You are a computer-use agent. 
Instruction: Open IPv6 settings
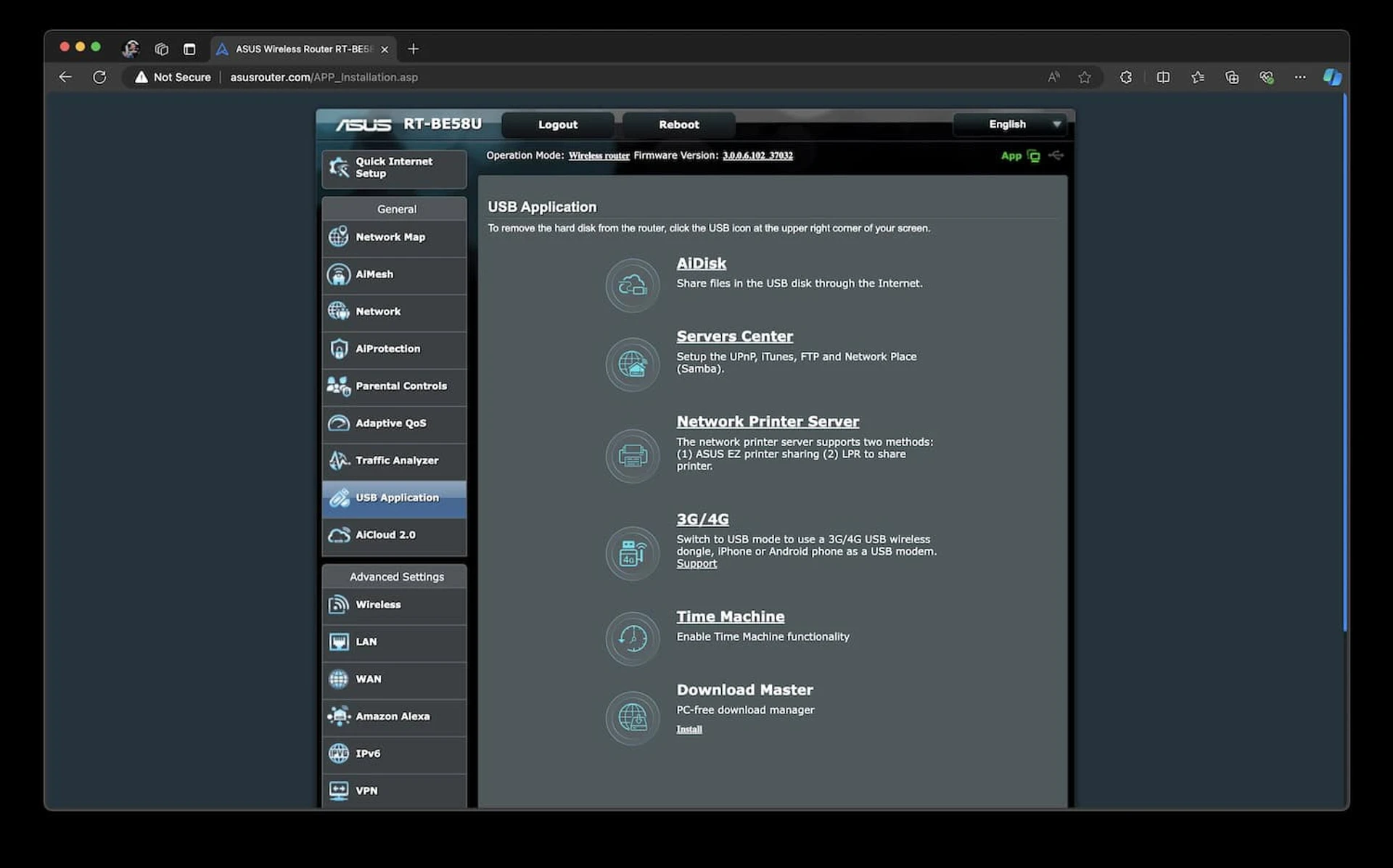click(394, 754)
